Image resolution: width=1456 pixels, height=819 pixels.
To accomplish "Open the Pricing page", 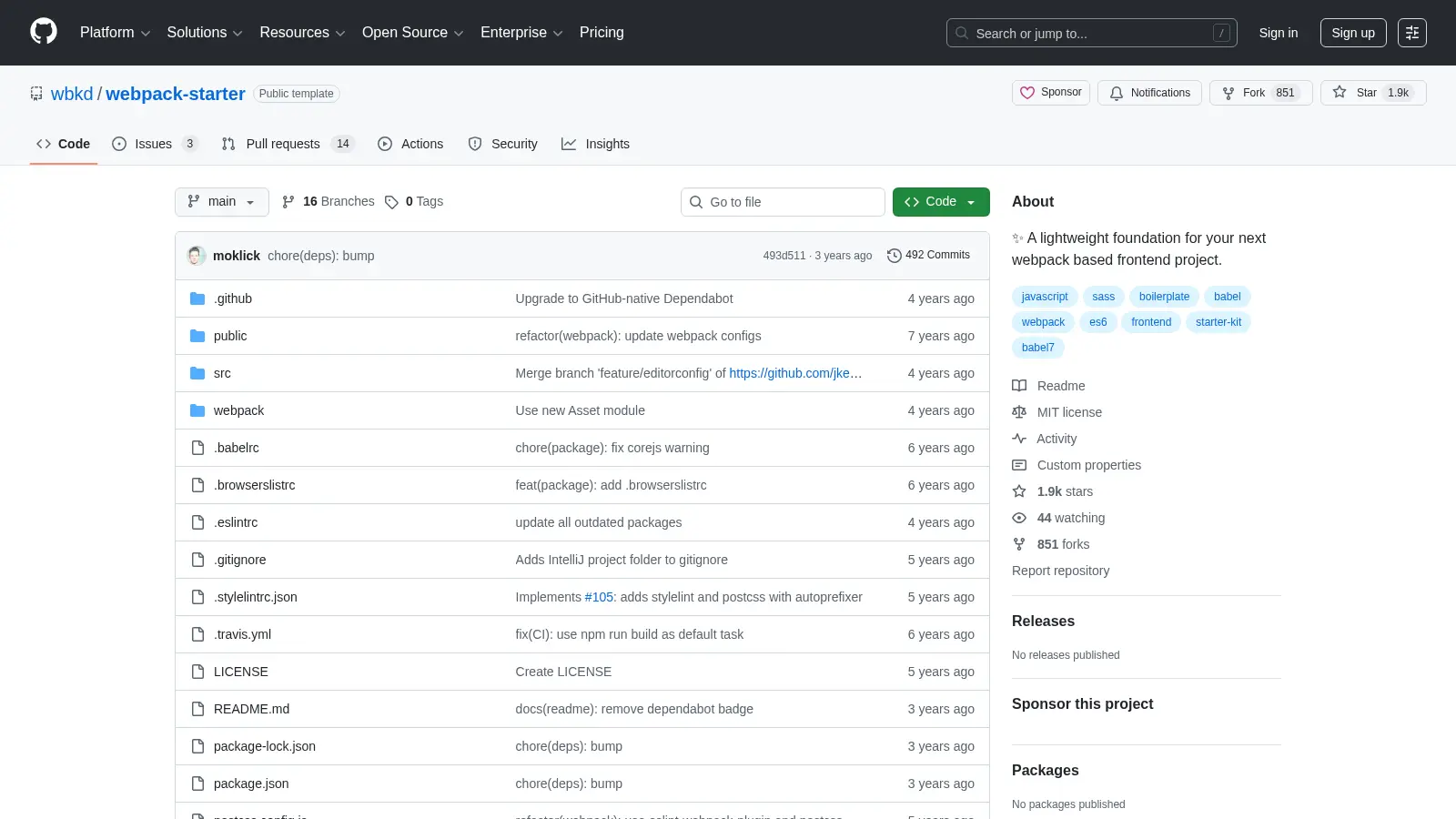I will 602,33.
